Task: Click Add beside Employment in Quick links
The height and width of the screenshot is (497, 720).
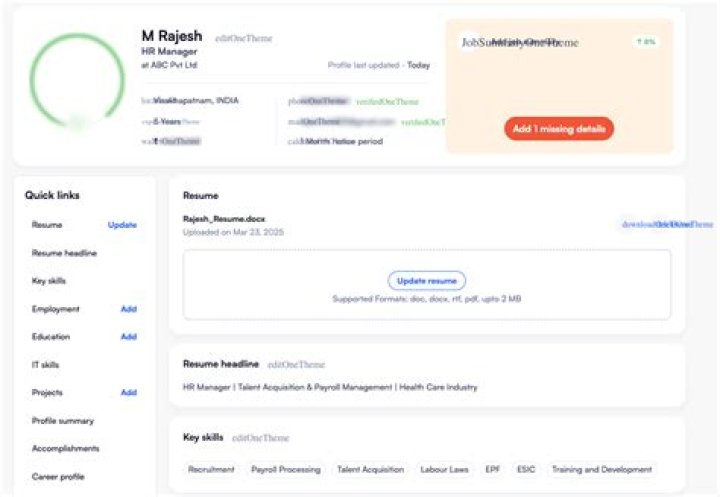Action: [x=129, y=309]
